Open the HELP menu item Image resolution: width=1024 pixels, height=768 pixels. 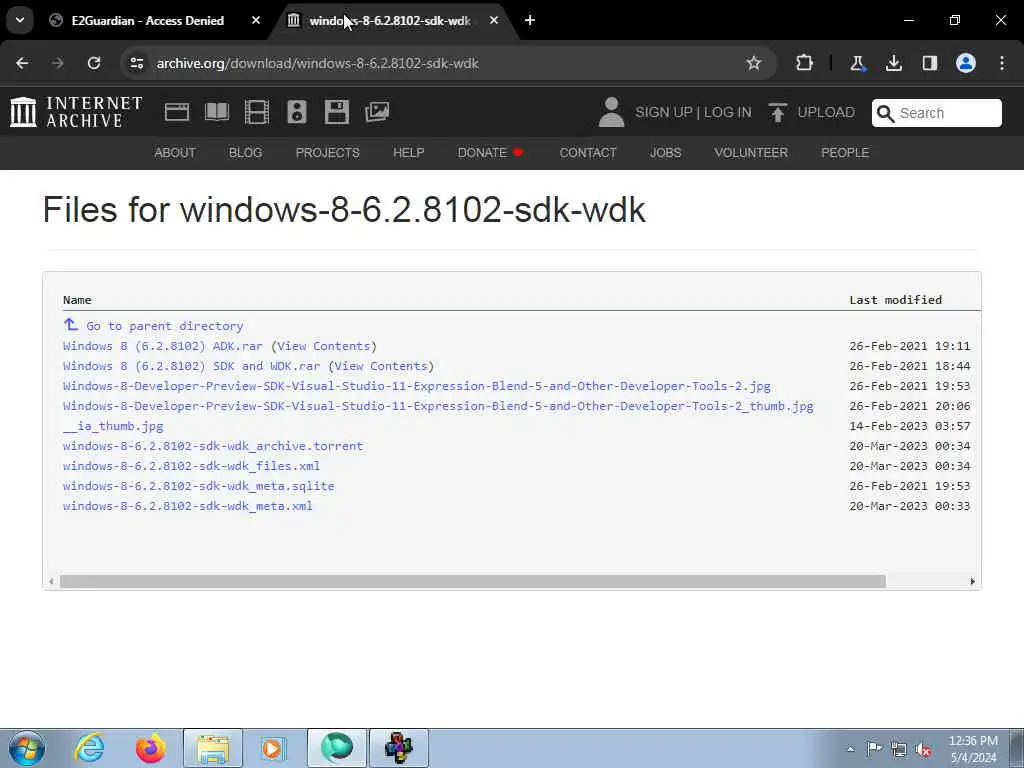pyautogui.click(x=409, y=153)
